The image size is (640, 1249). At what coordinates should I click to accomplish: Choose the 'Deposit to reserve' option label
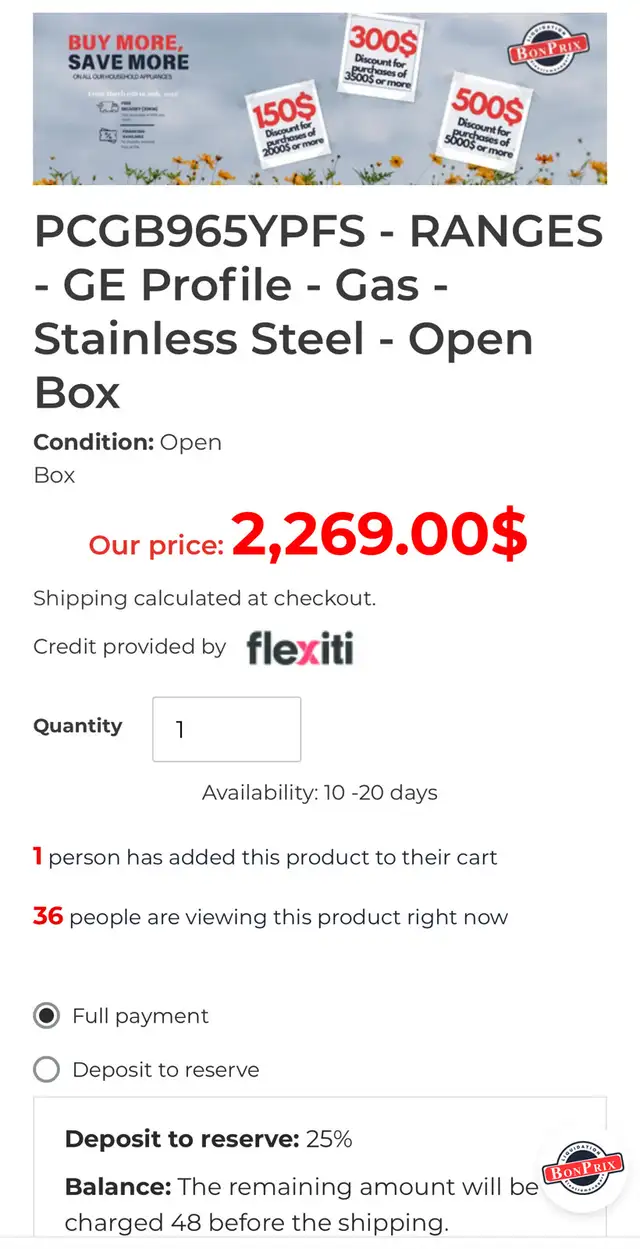pos(166,1070)
